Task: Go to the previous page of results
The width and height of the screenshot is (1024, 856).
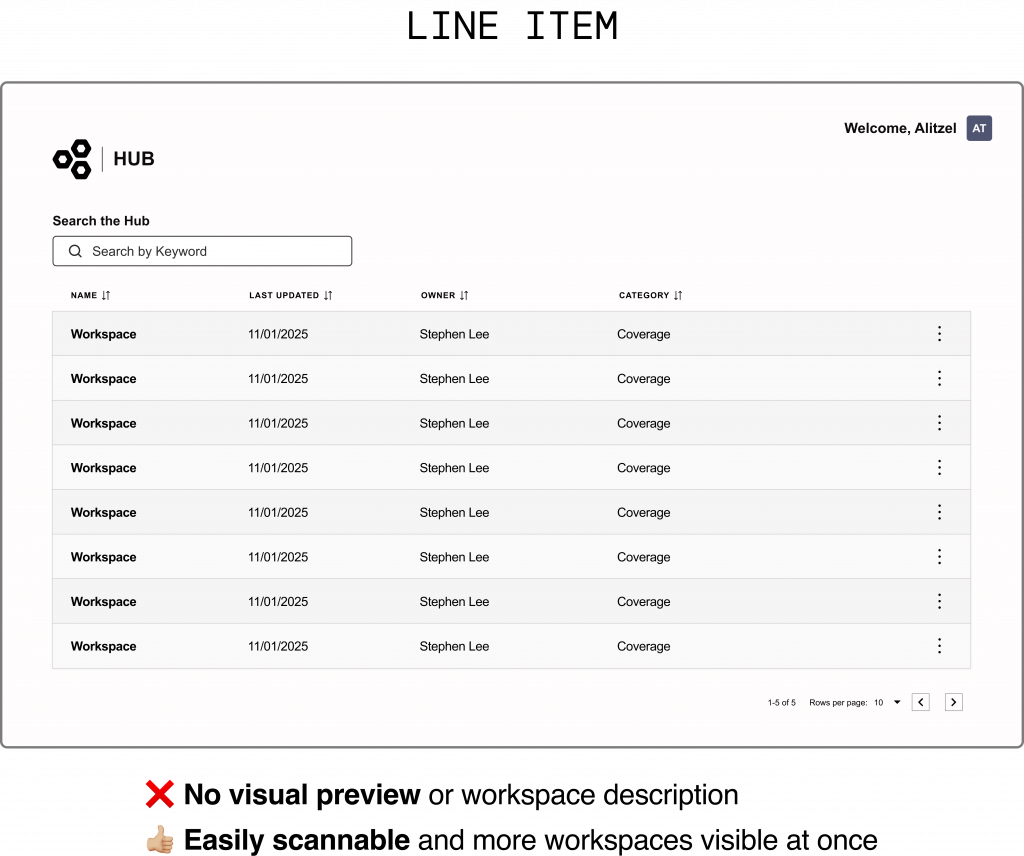Action: pos(921,702)
